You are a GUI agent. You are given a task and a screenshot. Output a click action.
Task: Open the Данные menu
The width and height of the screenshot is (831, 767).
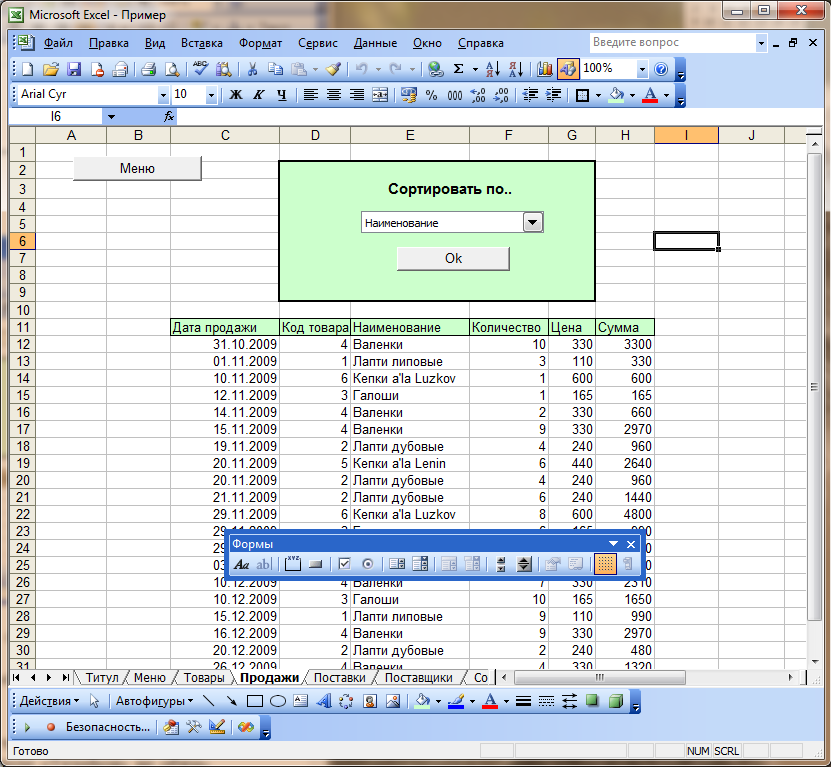[375, 43]
